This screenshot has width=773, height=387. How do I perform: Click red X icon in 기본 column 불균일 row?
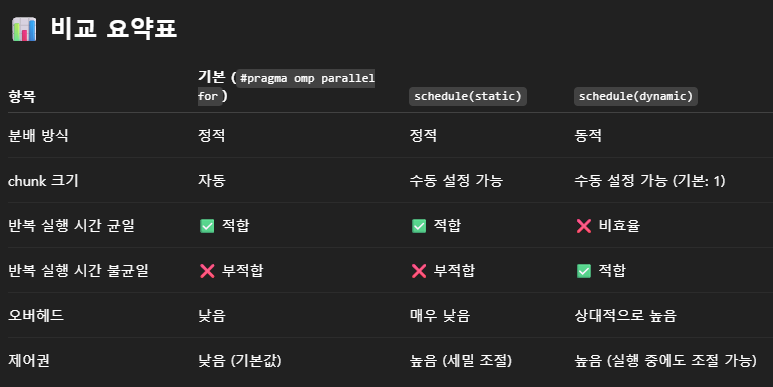[x=207, y=271]
